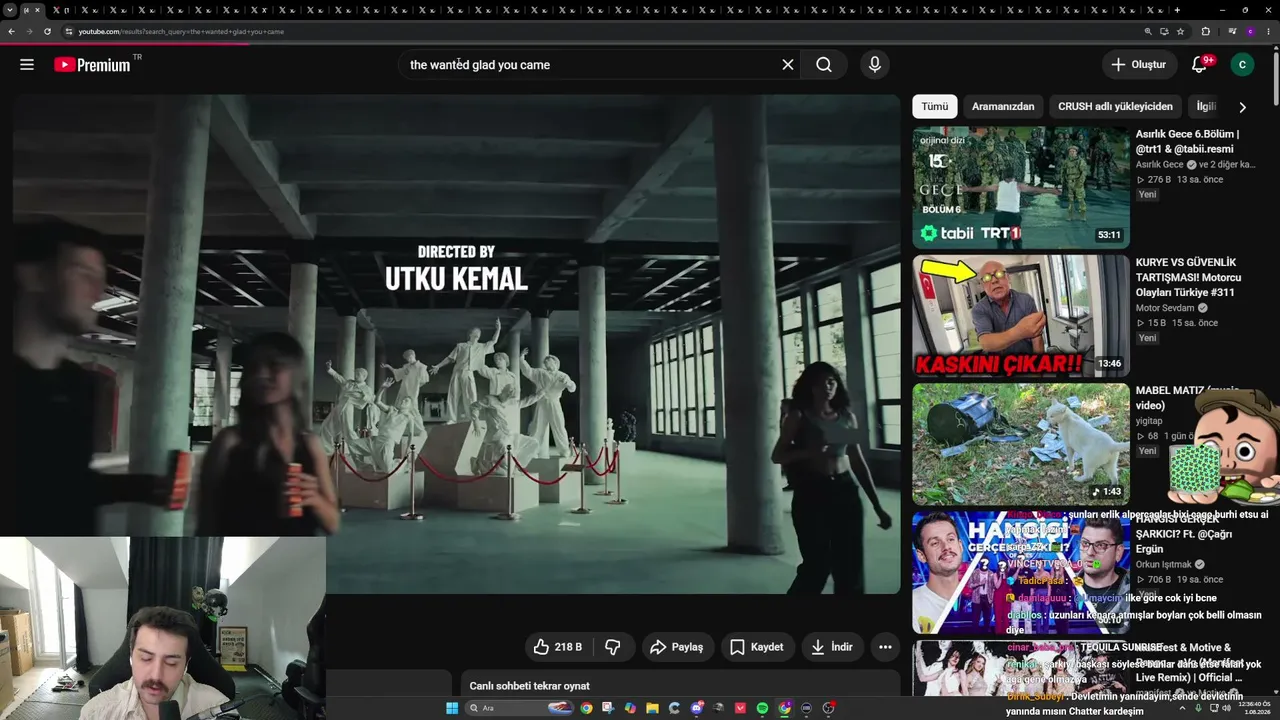The image size is (1280, 720).
Task: Share the video using Paylaş
Action: 677,647
